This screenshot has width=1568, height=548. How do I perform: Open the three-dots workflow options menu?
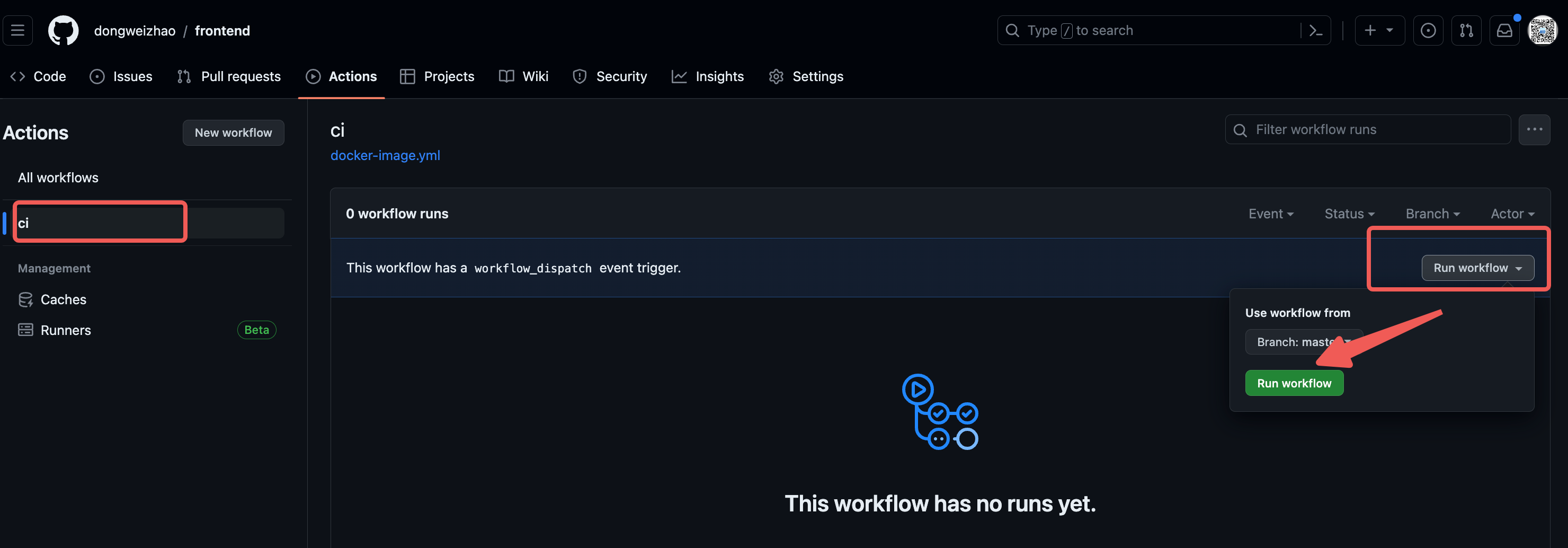pyautogui.click(x=1535, y=130)
